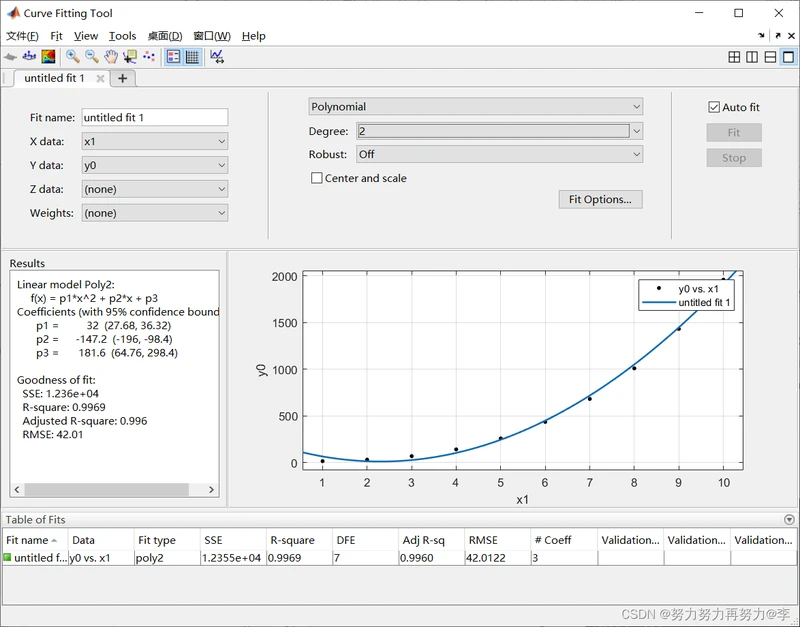Click the Fit button

pos(734,133)
